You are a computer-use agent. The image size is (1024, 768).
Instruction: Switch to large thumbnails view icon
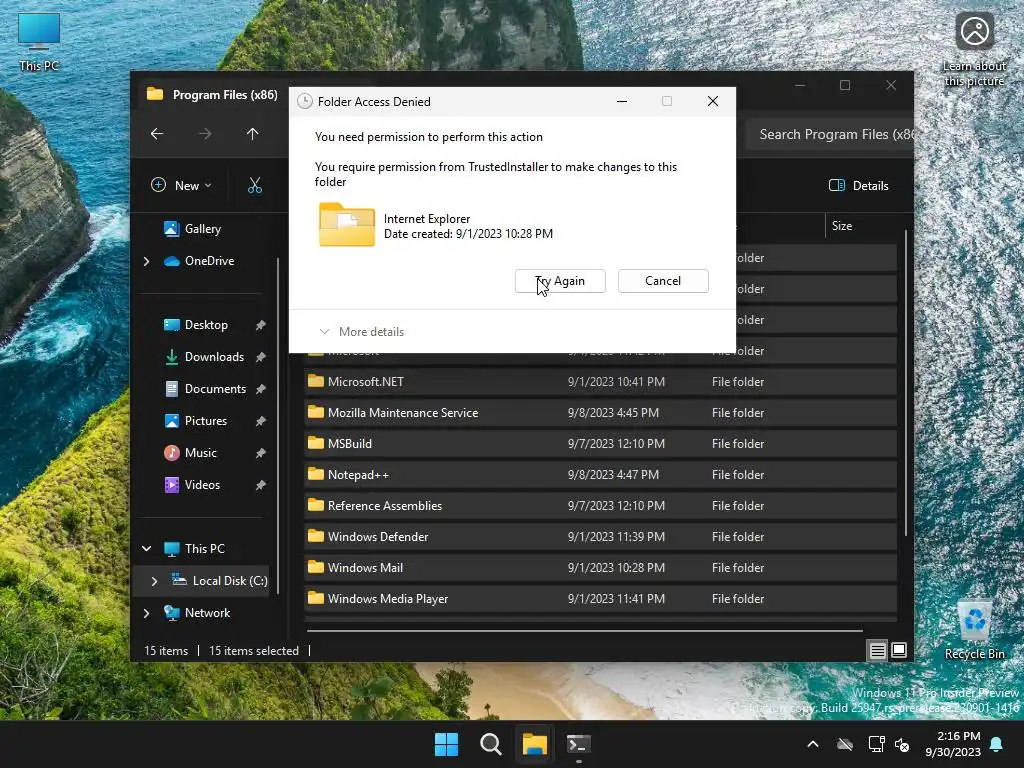click(x=899, y=650)
